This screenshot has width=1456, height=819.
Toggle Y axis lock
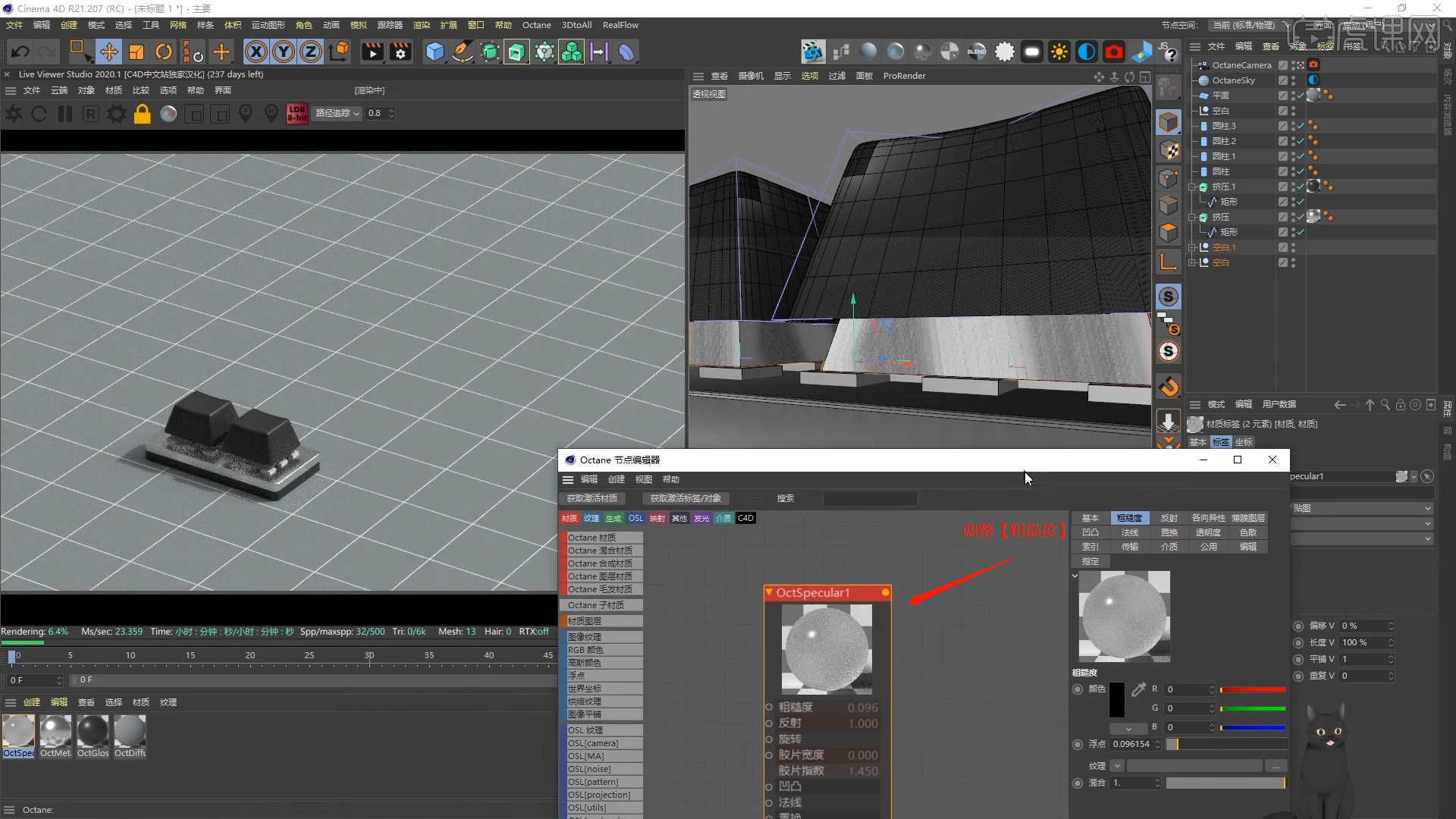click(284, 52)
